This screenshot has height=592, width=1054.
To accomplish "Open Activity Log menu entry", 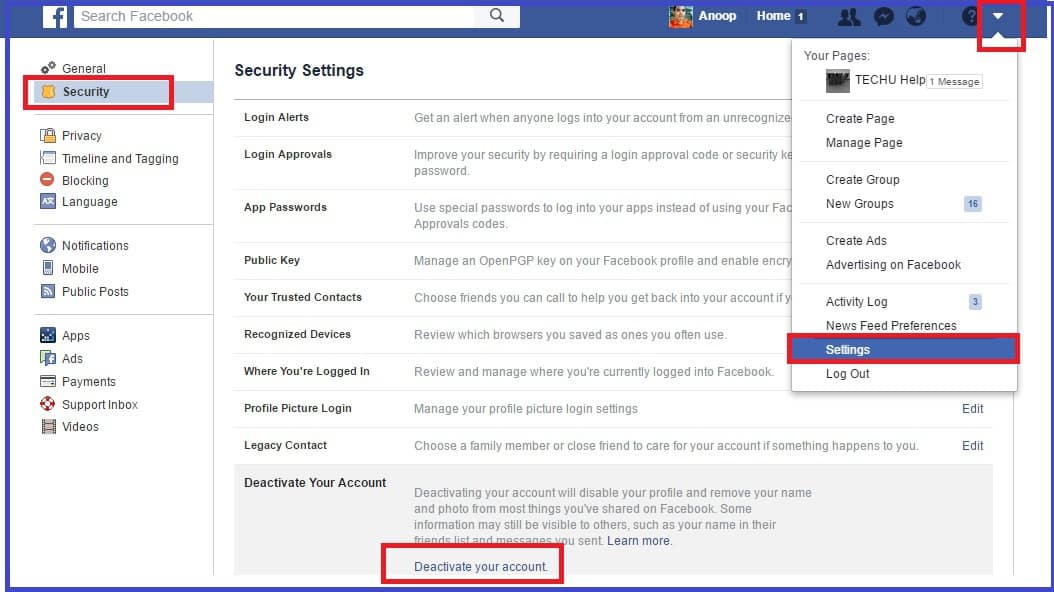I will (x=856, y=302).
